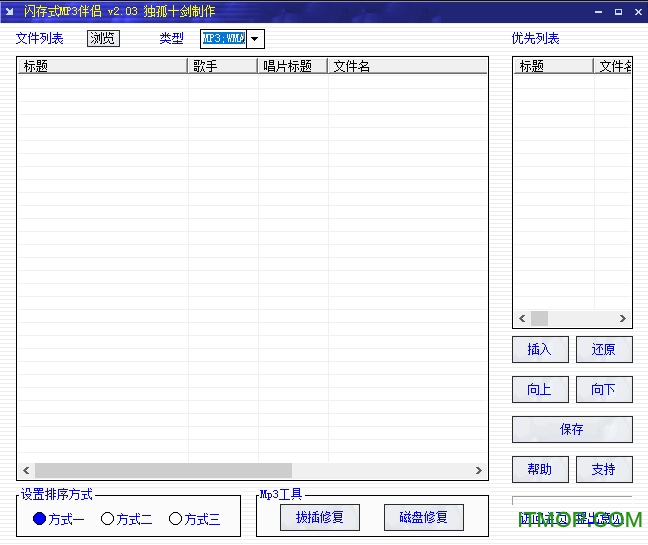Click the 浏览 browse button
Image resolution: width=648 pixels, height=545 pixels.
[103, 38]
